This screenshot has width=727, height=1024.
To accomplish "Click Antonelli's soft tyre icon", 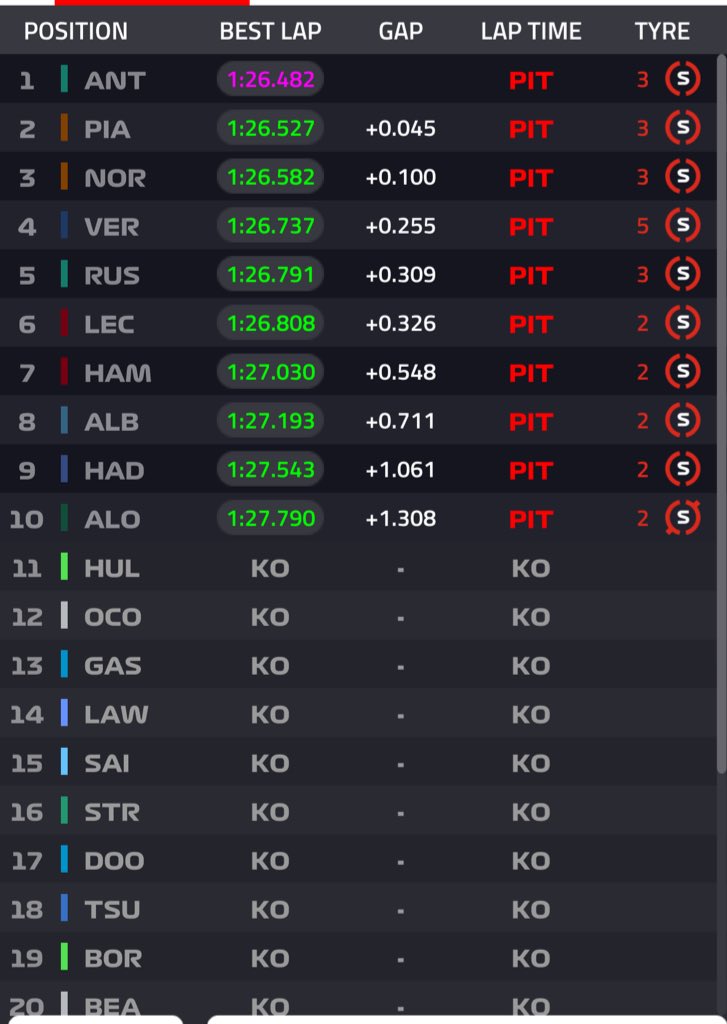I will (683, 79).
